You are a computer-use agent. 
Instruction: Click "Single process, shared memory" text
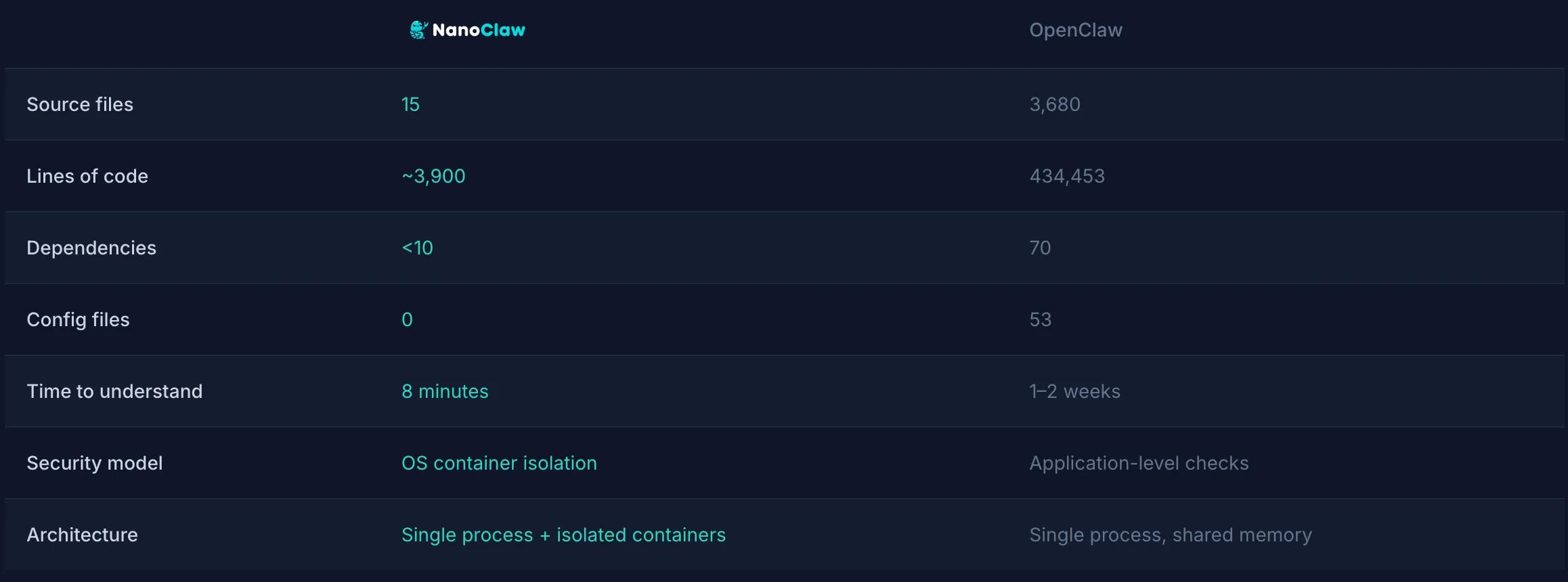1170,535
